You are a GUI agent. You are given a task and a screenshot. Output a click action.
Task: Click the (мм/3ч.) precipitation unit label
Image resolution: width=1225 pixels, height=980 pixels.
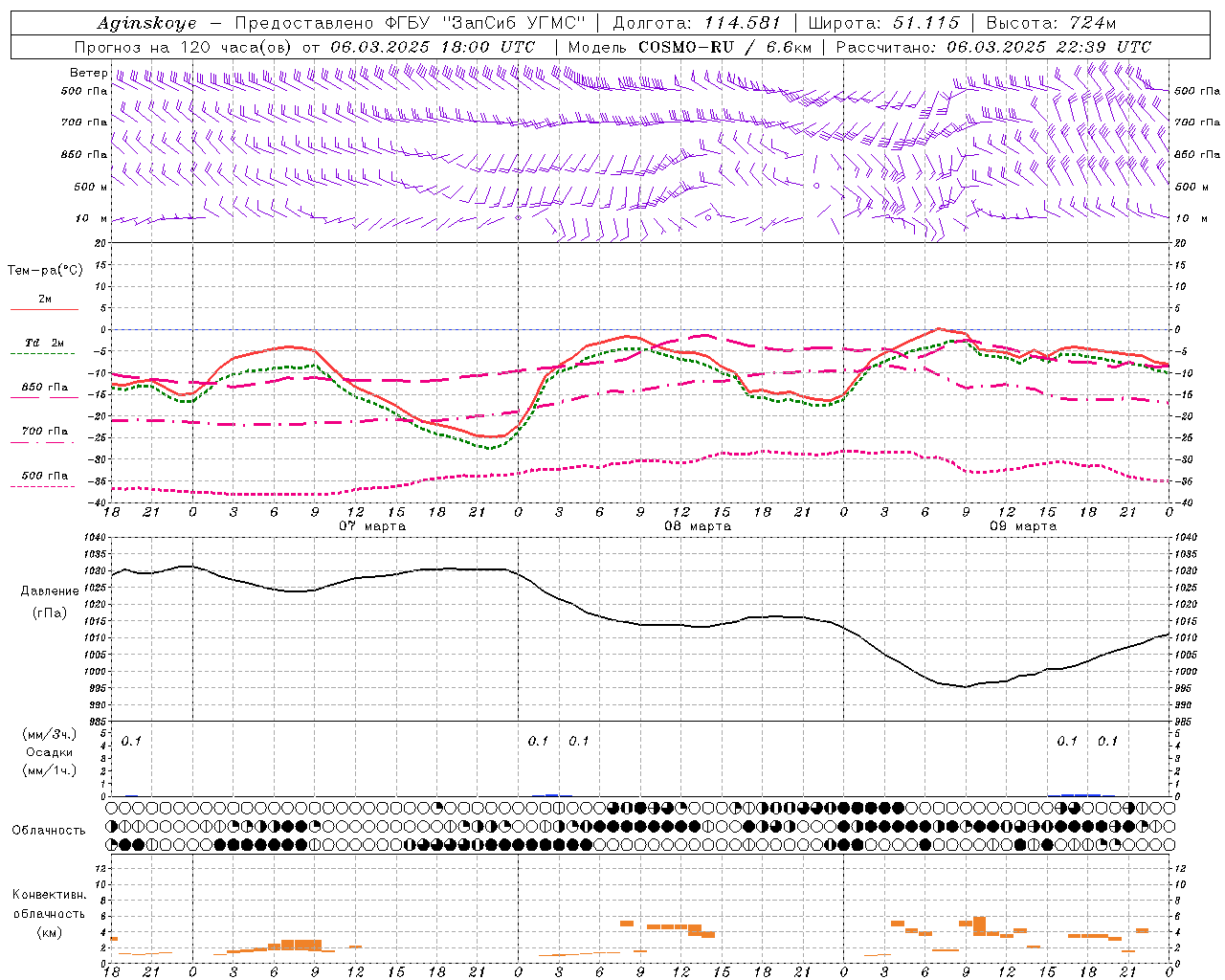50,734
